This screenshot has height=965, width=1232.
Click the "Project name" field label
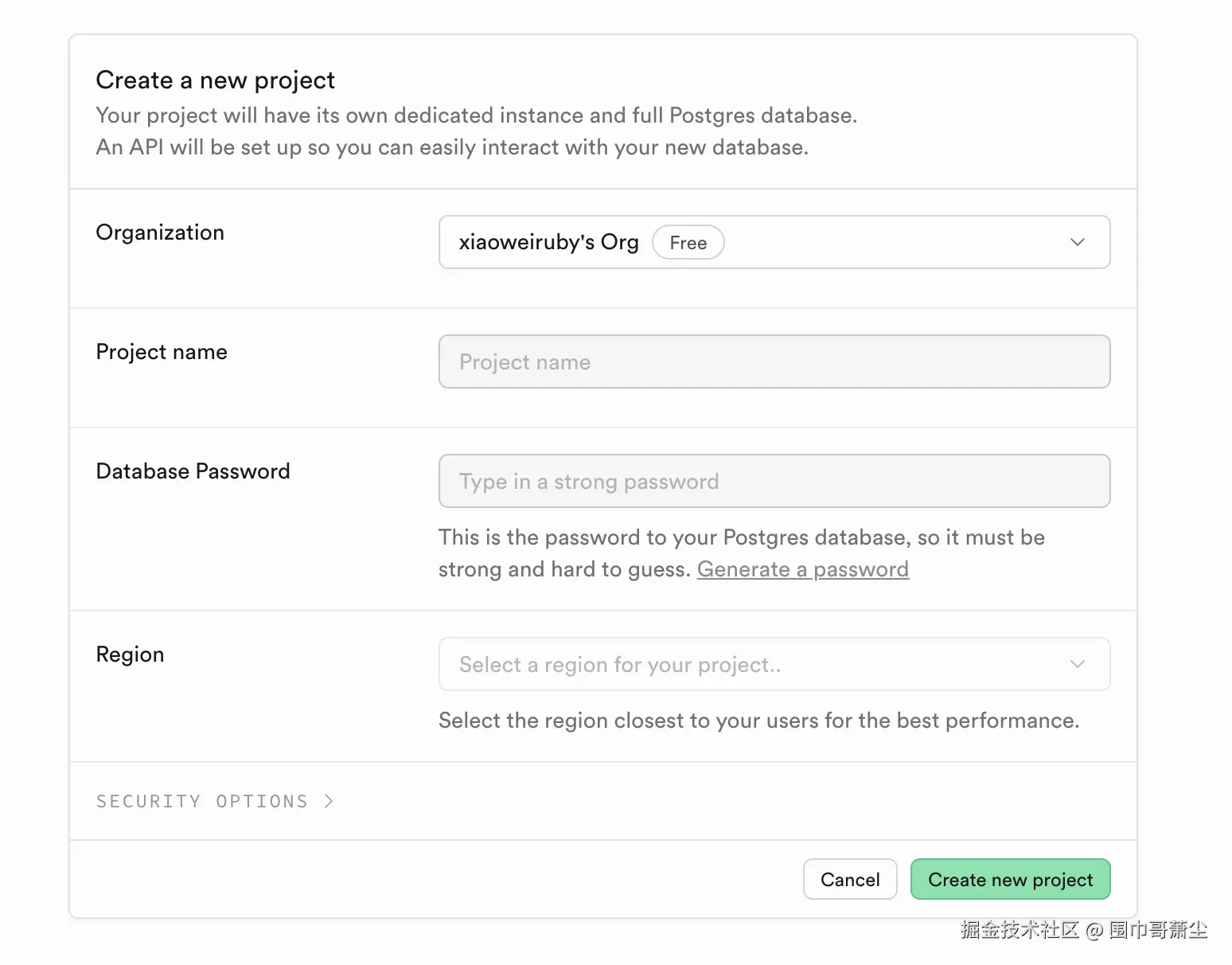coord(162,352)
